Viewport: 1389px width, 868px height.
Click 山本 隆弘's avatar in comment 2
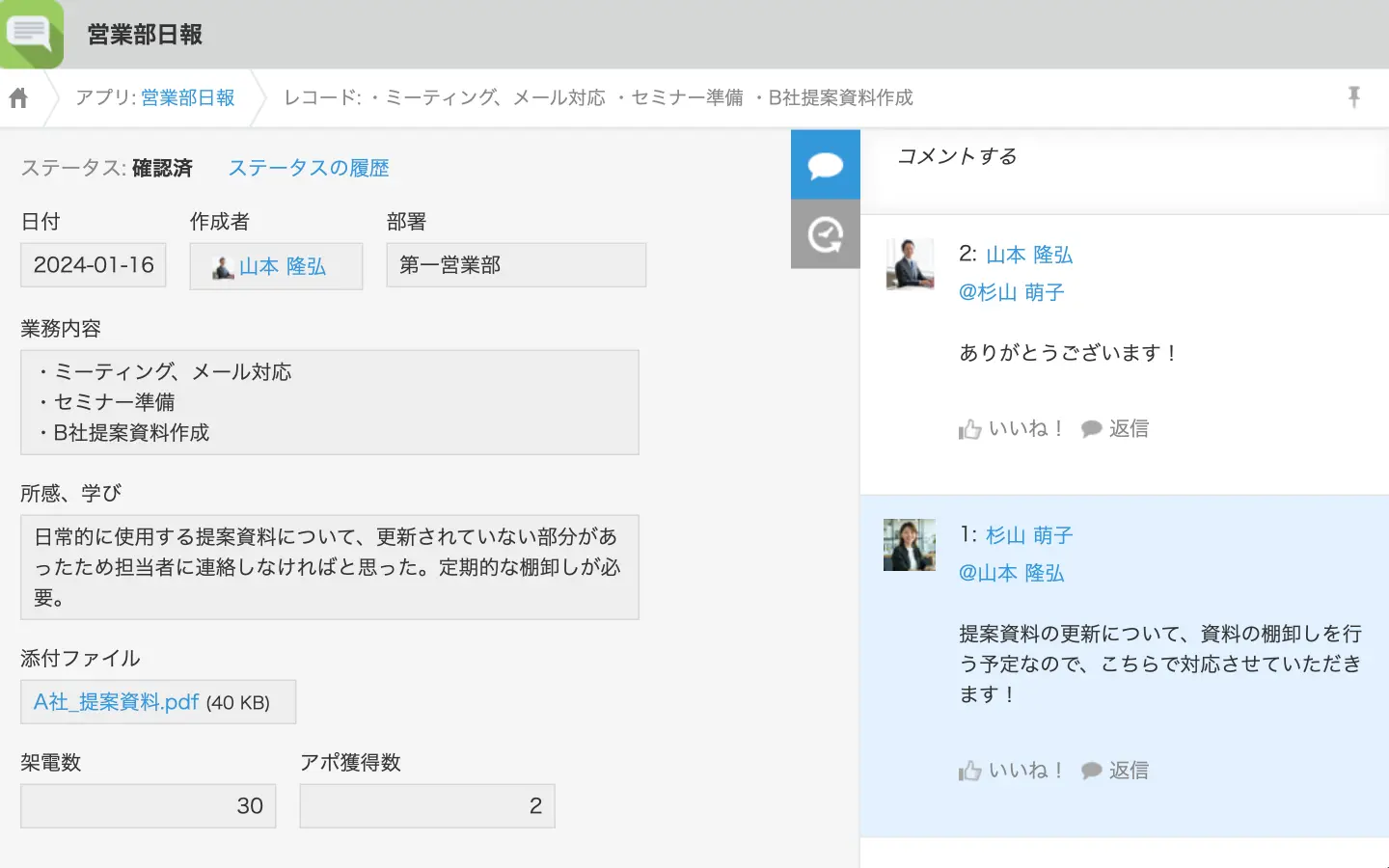tap(910, 263)
